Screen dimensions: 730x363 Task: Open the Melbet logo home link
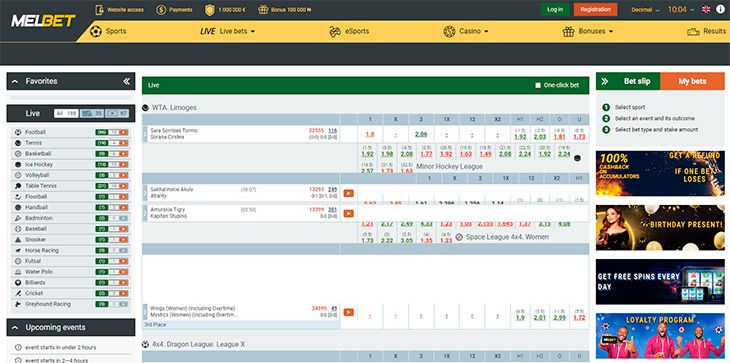point(43,20)
